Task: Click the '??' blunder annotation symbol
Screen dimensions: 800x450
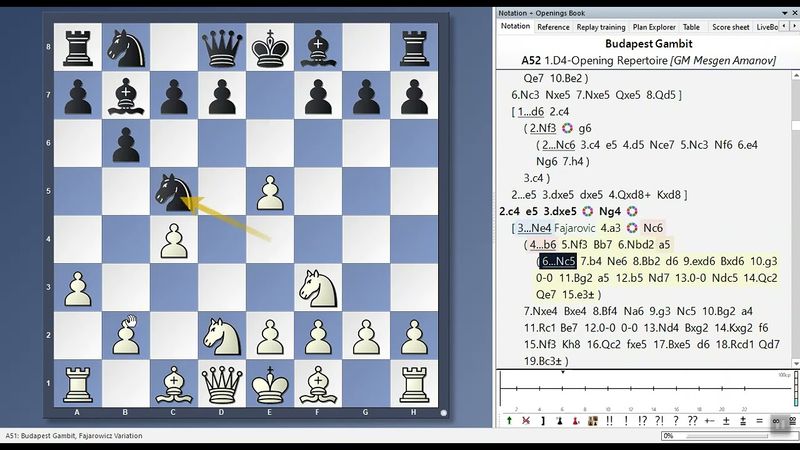Action: (x=692, y=421)
